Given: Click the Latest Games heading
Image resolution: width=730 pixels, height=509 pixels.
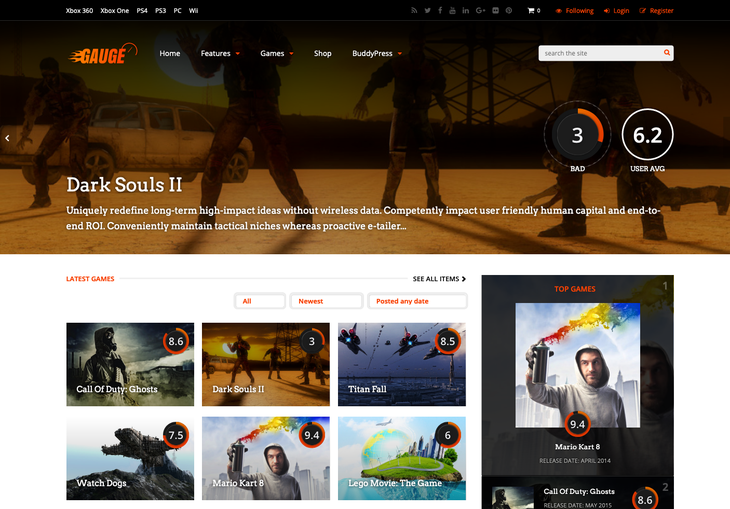Looking at the screenshot, I should coord(90,278).
